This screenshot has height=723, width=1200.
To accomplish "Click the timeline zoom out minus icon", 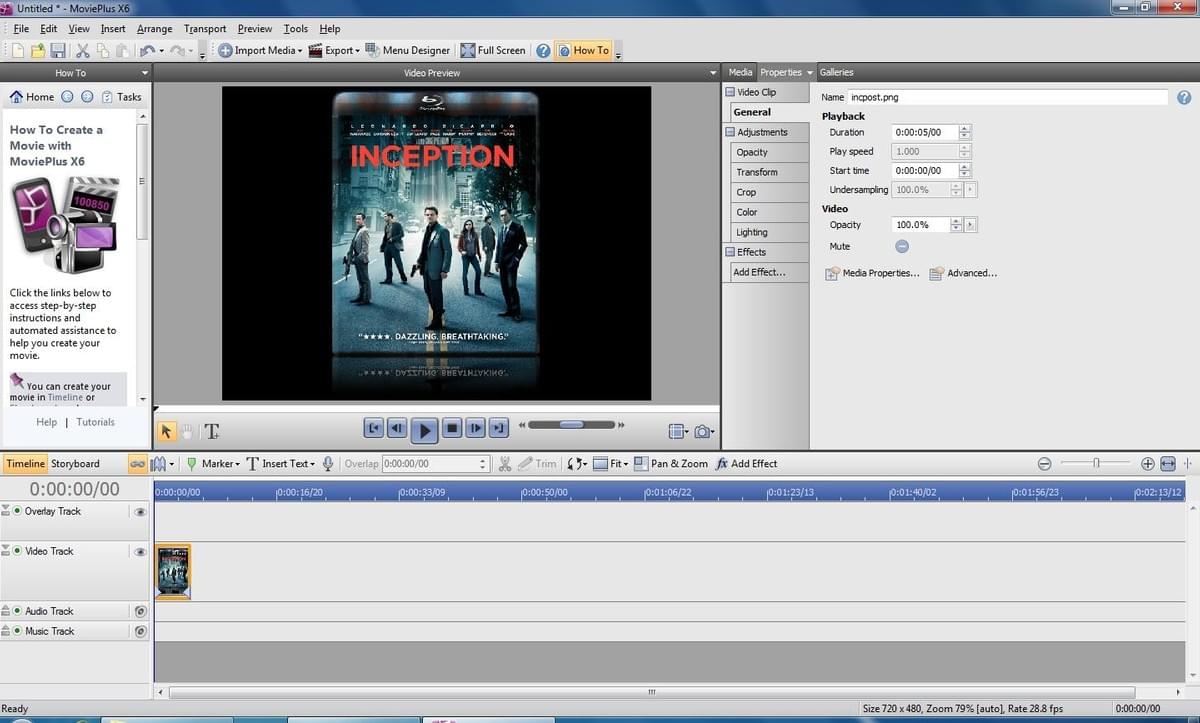I will coord(1044,464).
